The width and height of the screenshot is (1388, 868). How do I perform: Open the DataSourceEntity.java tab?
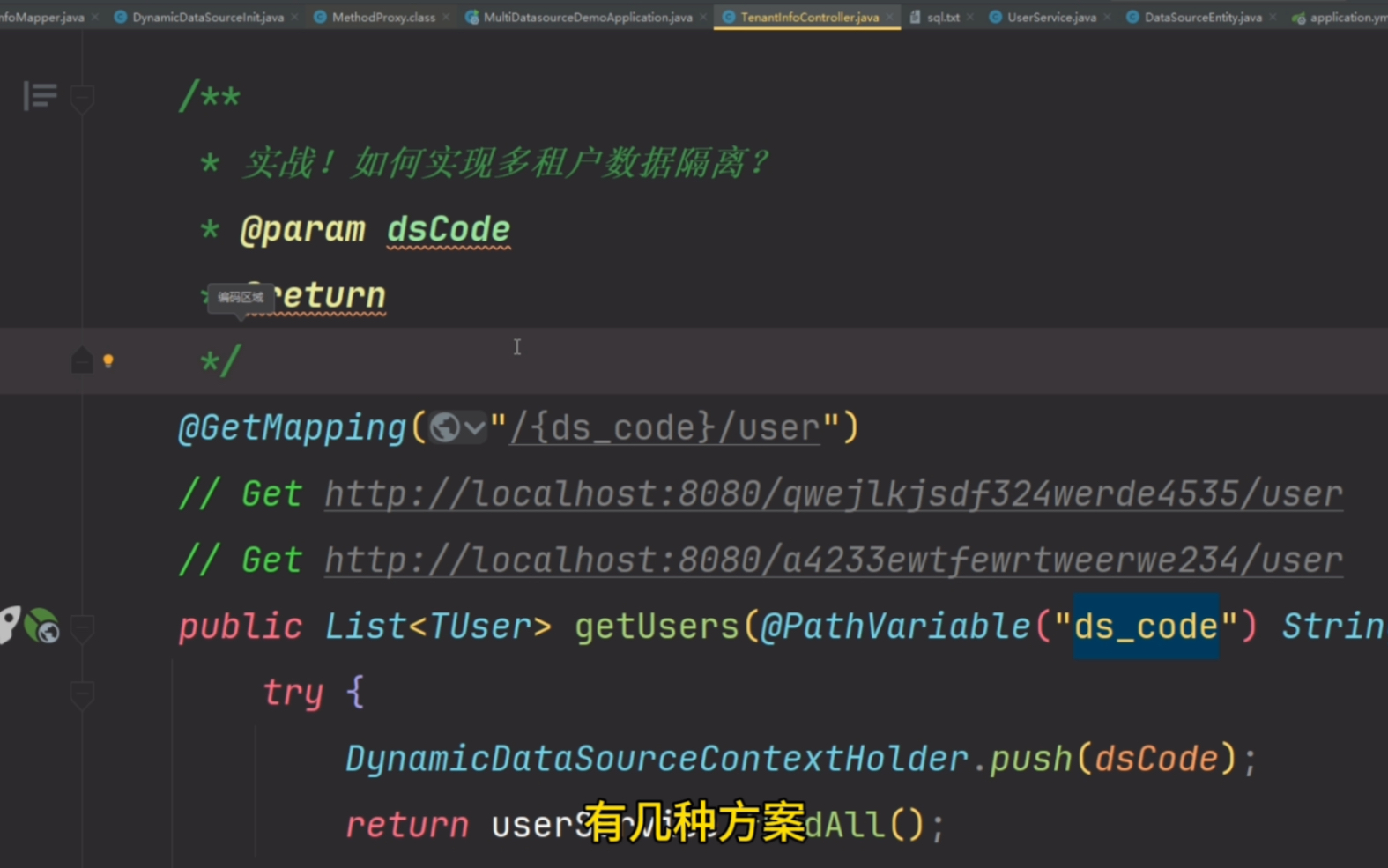pos(1203,17)
